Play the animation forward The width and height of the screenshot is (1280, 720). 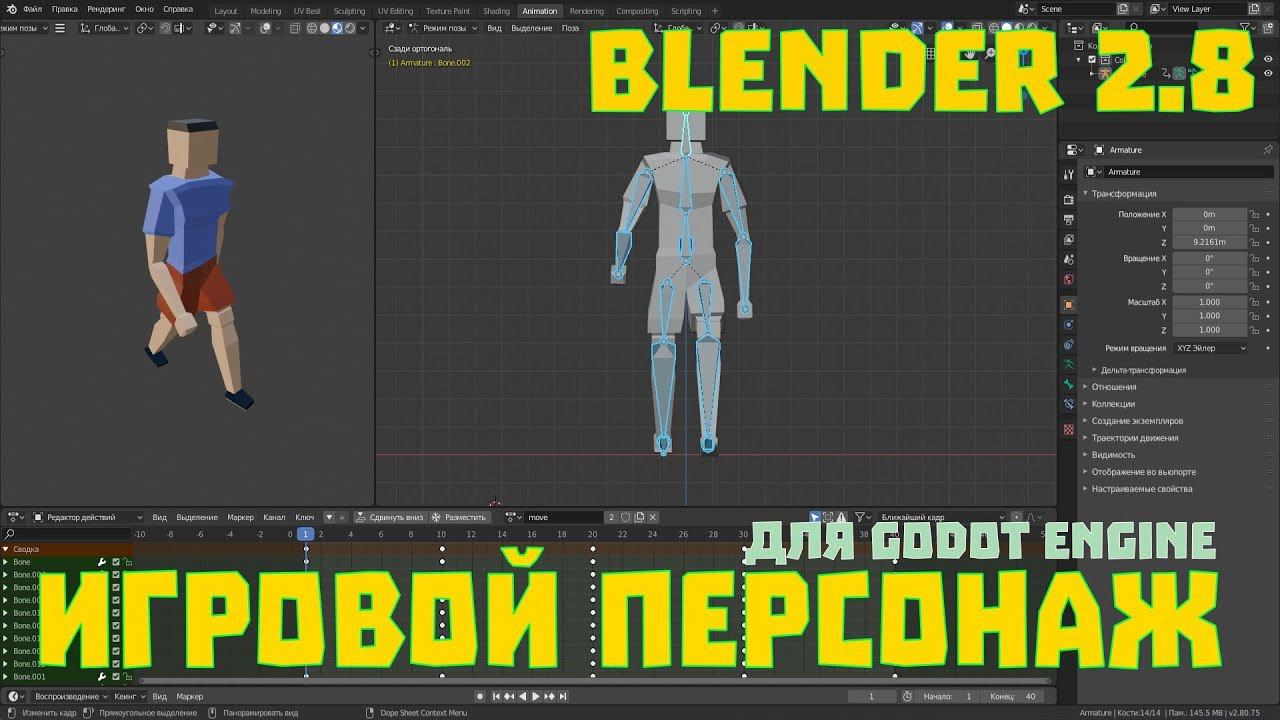coord(535,696)
